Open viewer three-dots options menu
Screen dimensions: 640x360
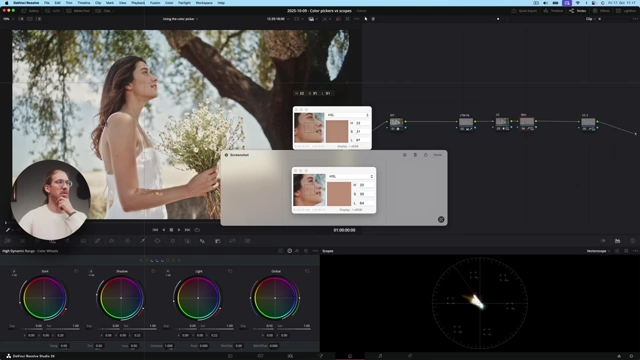356,19
